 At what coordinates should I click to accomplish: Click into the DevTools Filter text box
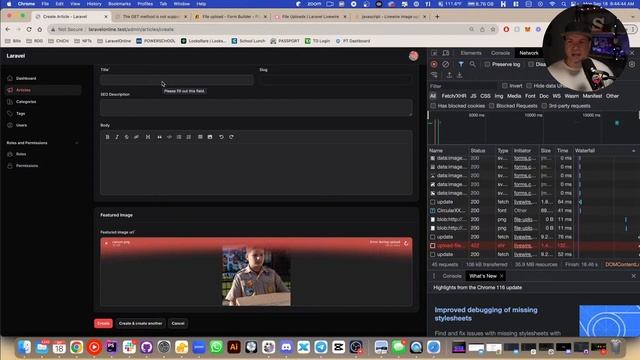[x=463, y=86]
